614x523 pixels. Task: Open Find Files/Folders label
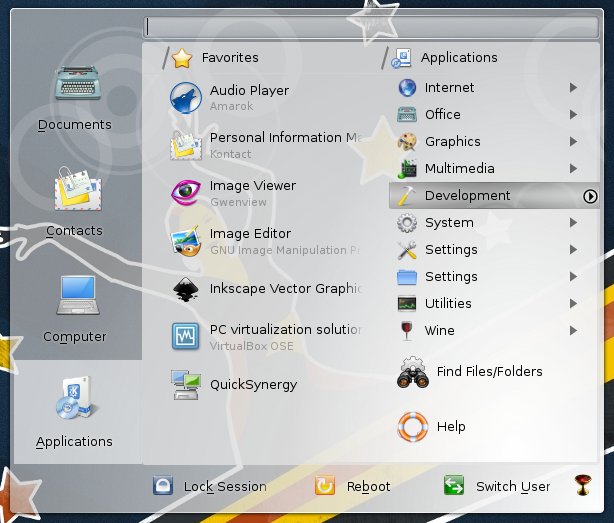pos(489,372)
